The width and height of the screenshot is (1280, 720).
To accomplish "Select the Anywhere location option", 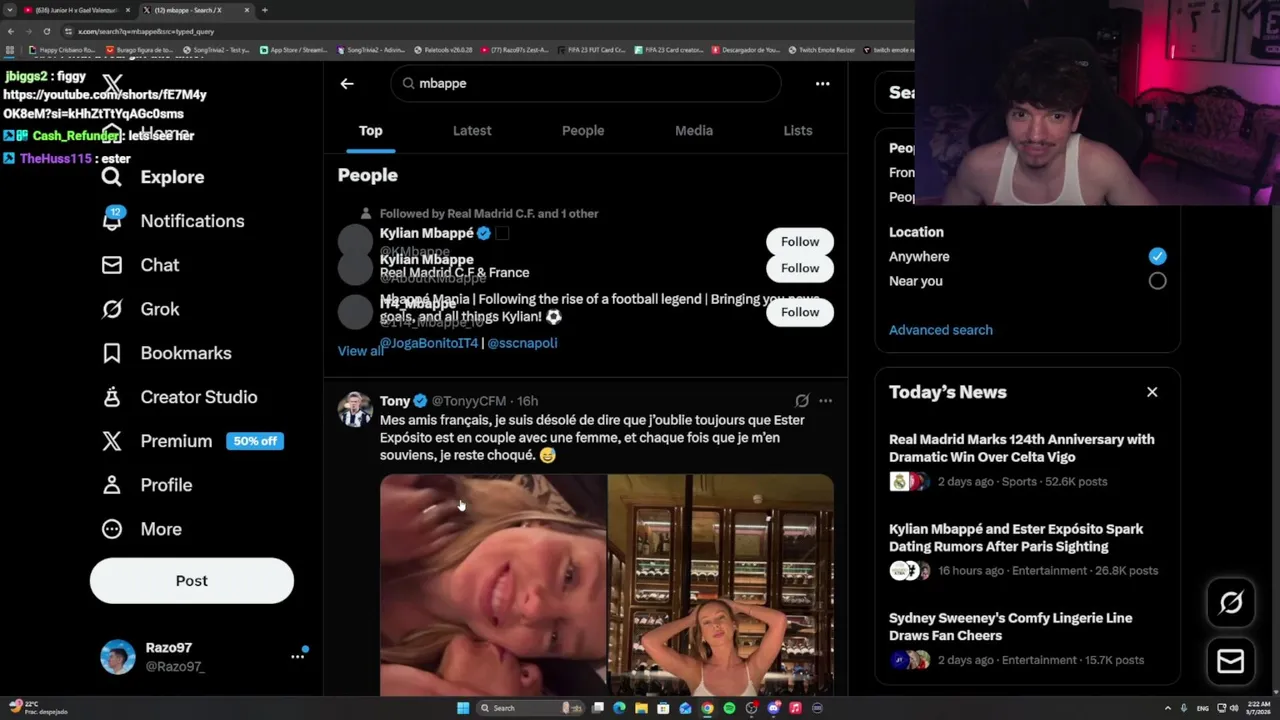I will click(x=1157, y=256).
